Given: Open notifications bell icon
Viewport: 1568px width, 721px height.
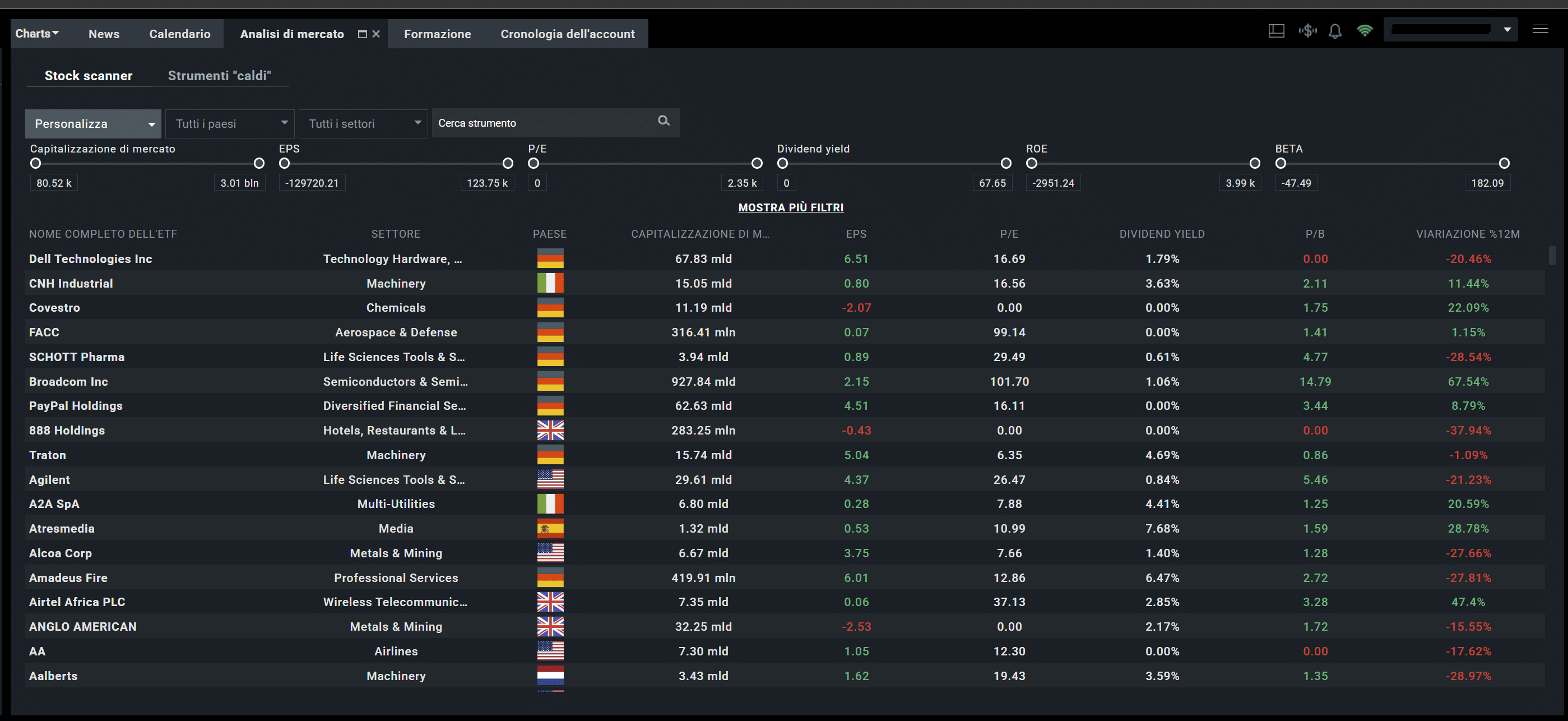Looking at the screenshot, I should pos(1335,30).
